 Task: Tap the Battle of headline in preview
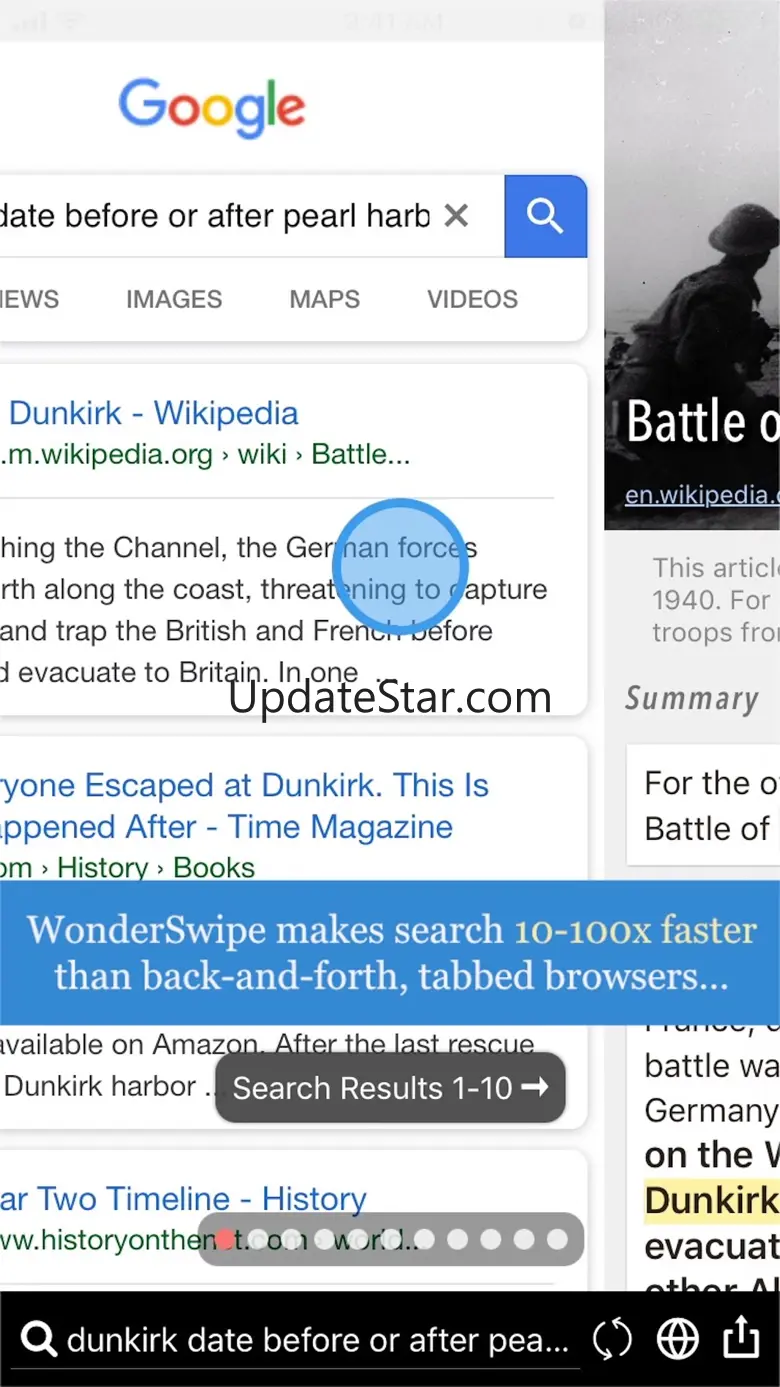702,421
